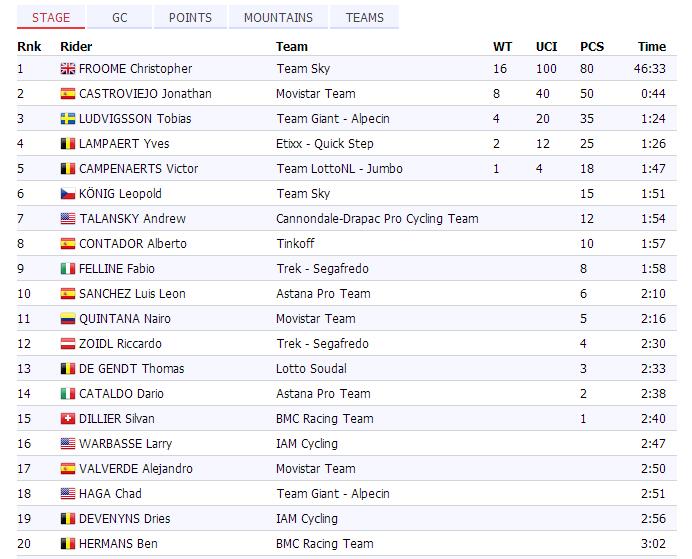Click the Time column header
Screen dimensions: 692x559
click(651, 46)
